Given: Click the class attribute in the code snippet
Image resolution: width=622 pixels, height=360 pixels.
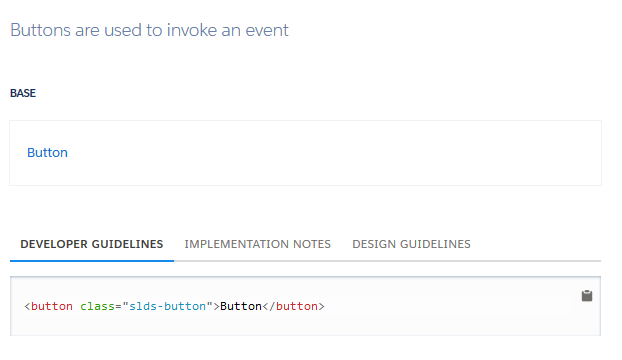Looking at the screenshot, I should coord(97,306).
